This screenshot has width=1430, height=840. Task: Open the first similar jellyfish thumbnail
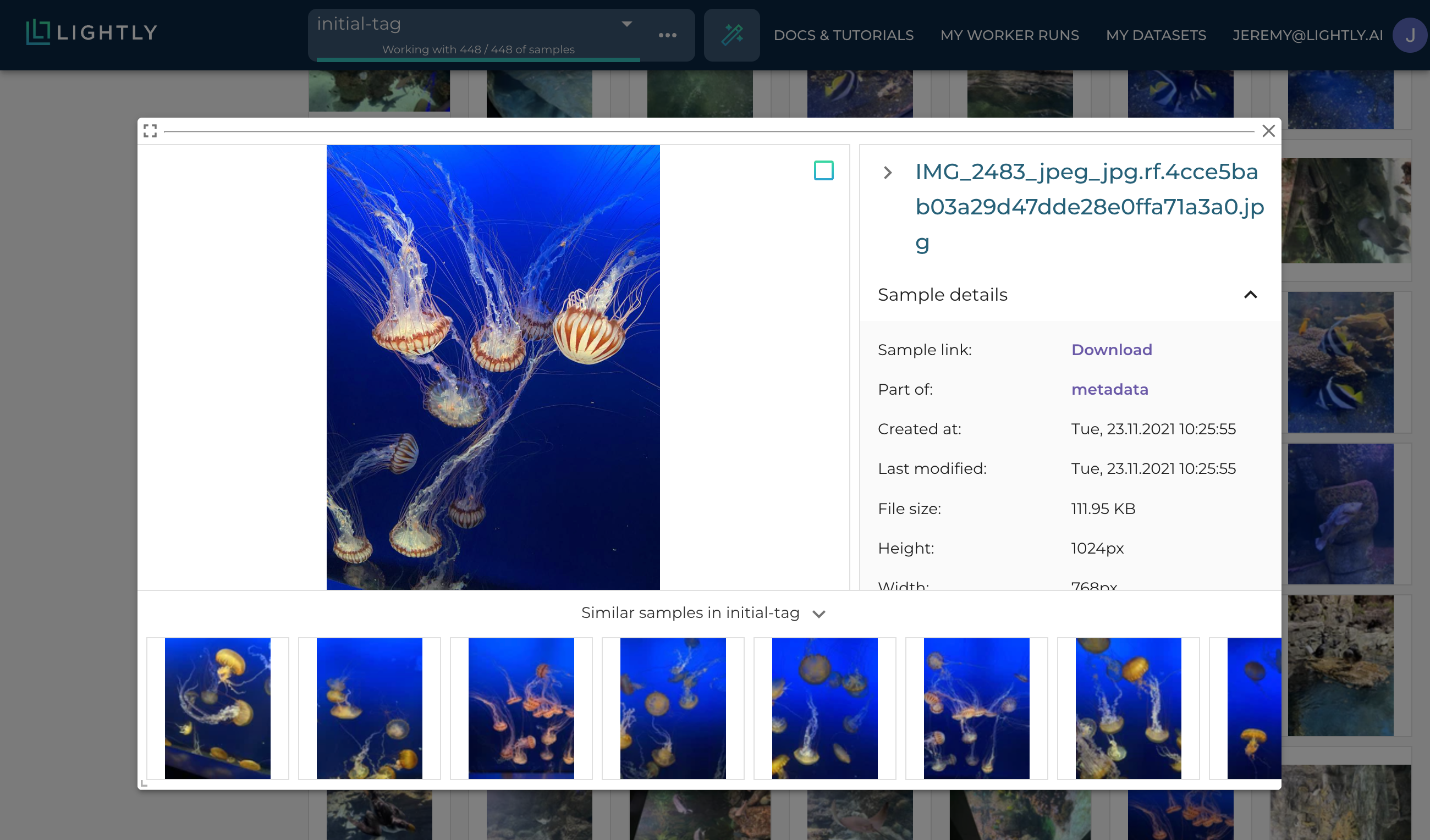218,708
